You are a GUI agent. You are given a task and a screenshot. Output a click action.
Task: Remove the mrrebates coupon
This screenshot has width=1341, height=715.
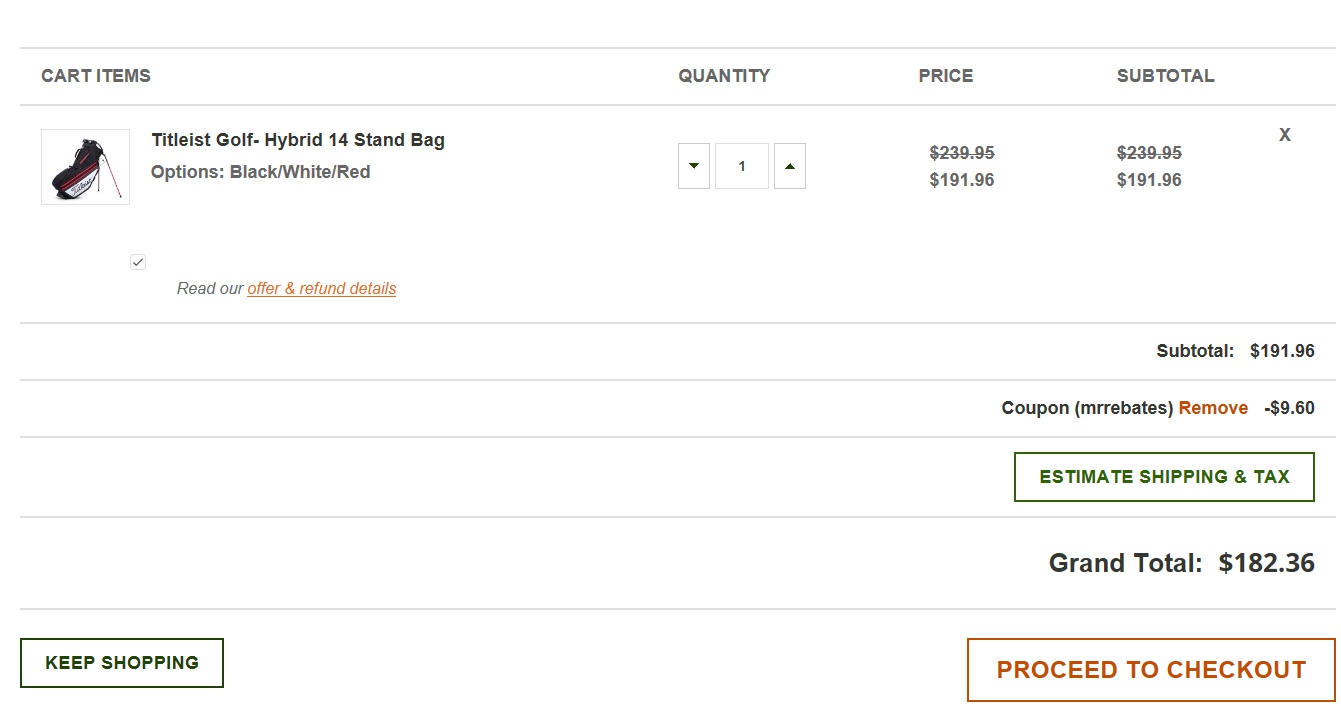1213,408
